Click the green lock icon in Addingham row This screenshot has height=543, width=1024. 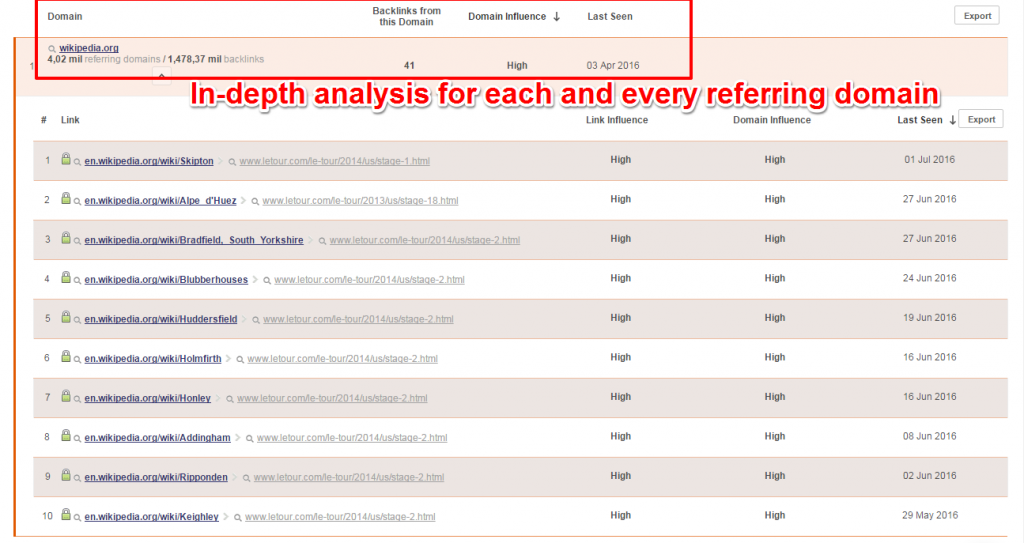[x=66, y=435]
